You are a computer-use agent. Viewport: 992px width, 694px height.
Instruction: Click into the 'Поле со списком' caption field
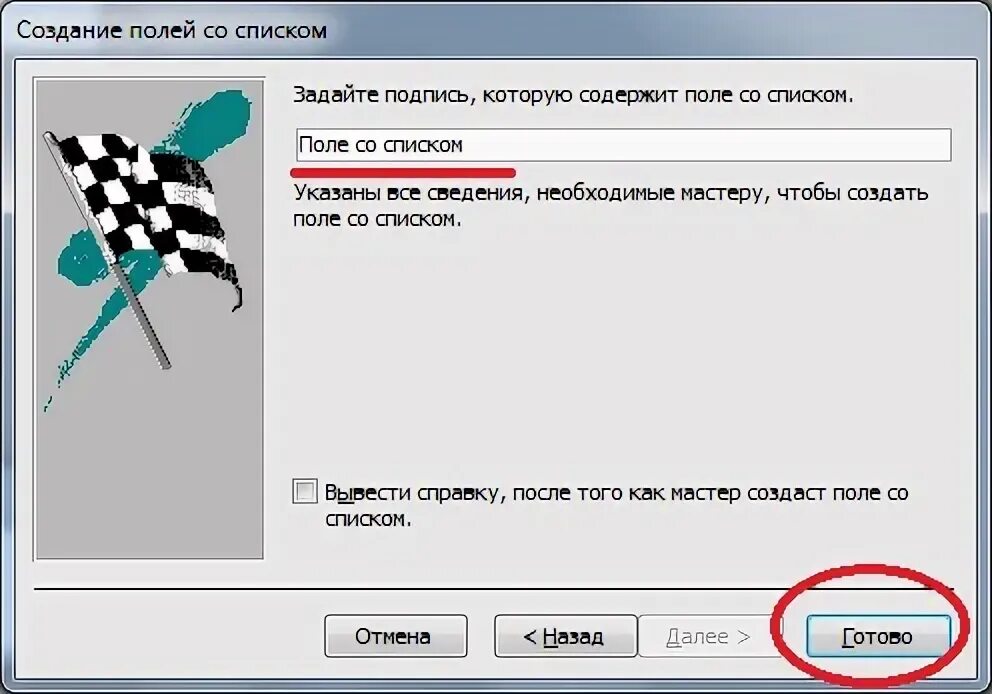(x=623, y=145)
